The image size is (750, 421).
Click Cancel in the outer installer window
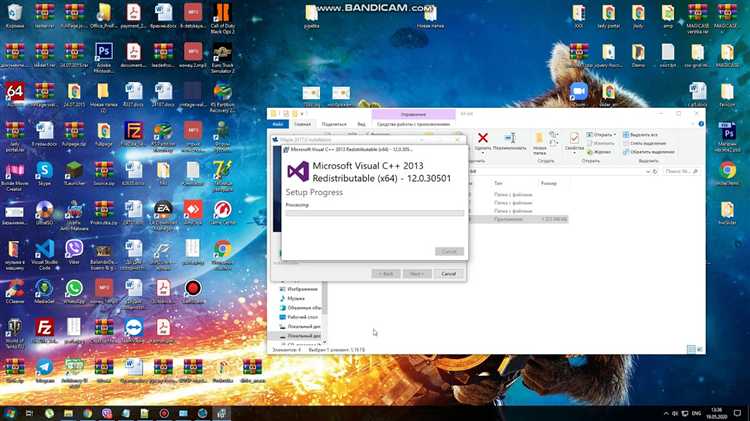click(448, 273)
